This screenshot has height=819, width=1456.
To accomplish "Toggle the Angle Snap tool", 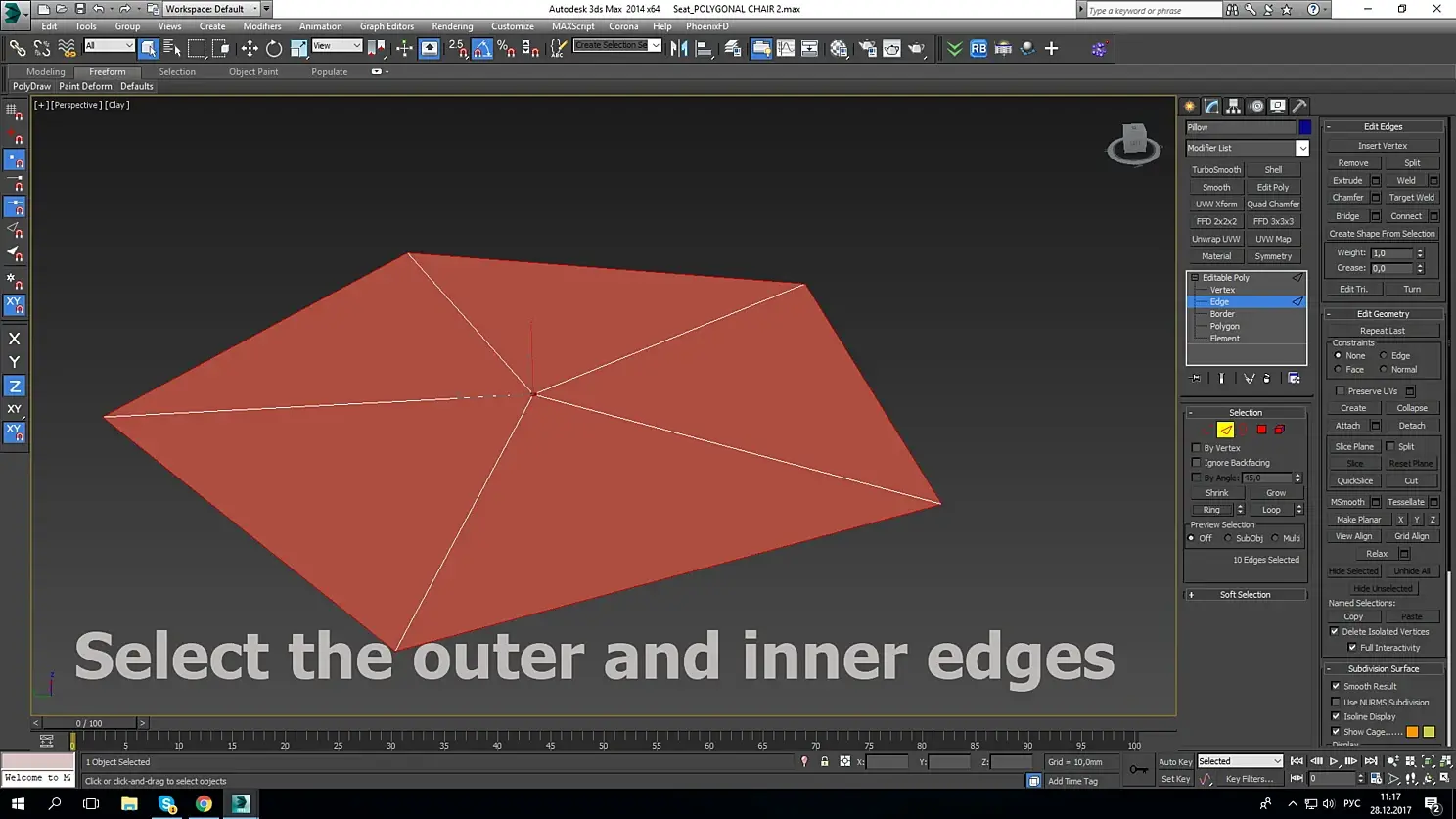I will tap(482, 48).
